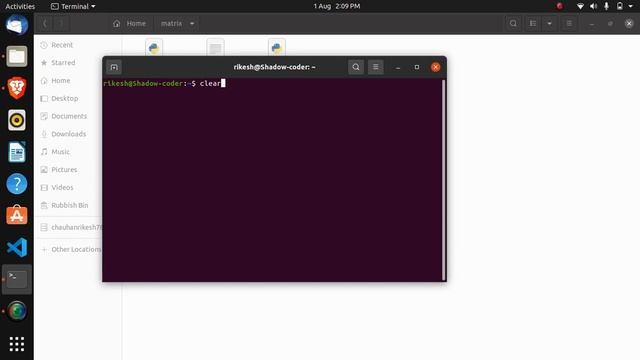Click the red recording indicator in top bar
640x360 pixels.
560,6
